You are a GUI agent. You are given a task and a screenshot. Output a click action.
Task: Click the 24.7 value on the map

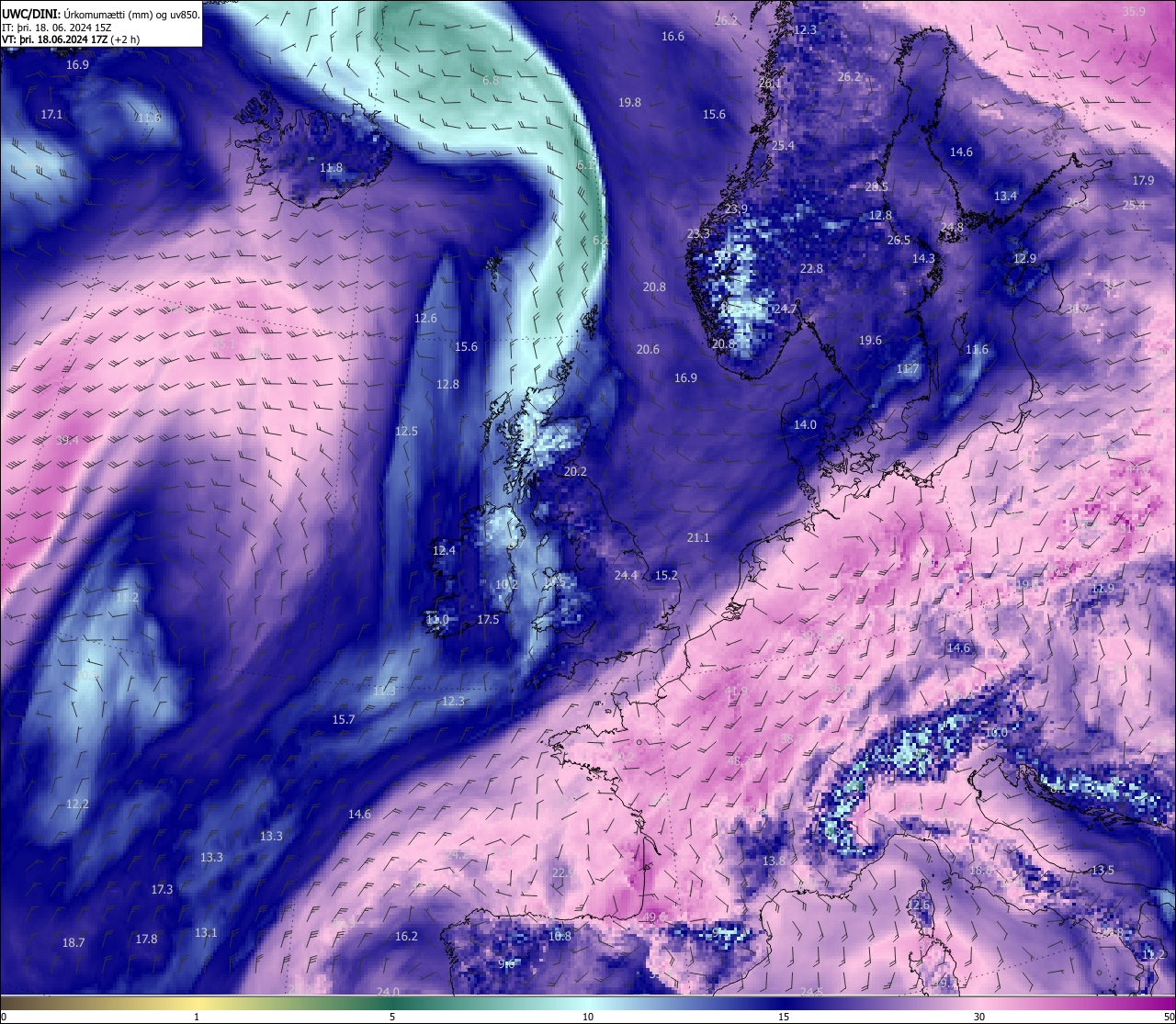coord(785,309)
